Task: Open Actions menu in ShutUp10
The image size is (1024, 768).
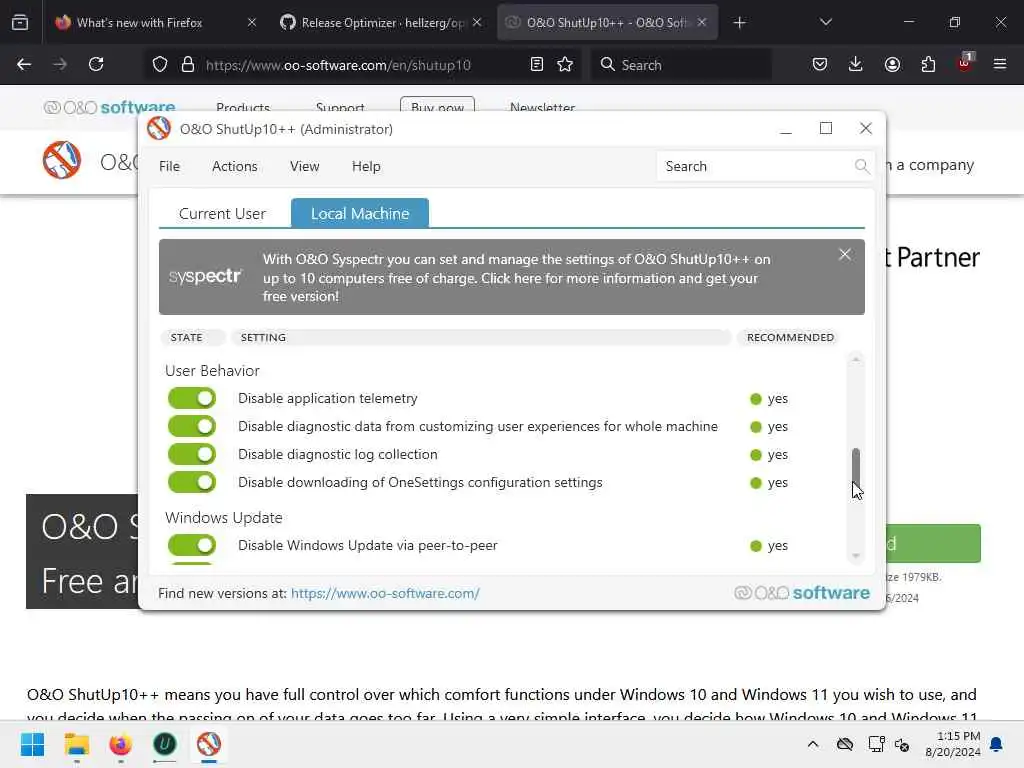Action: [234, 167]
